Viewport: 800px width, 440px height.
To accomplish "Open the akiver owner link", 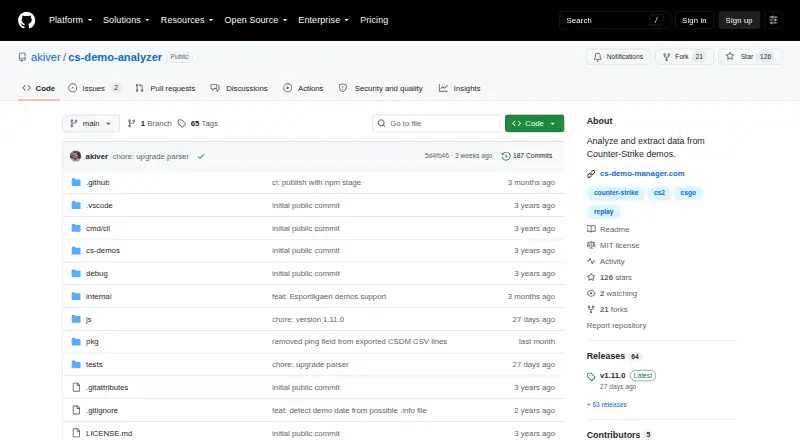I will [x=46, y=57].
